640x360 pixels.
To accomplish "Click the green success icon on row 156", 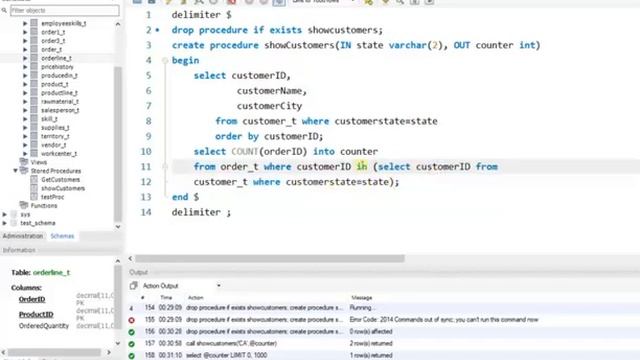I will (x=131, y=332).
